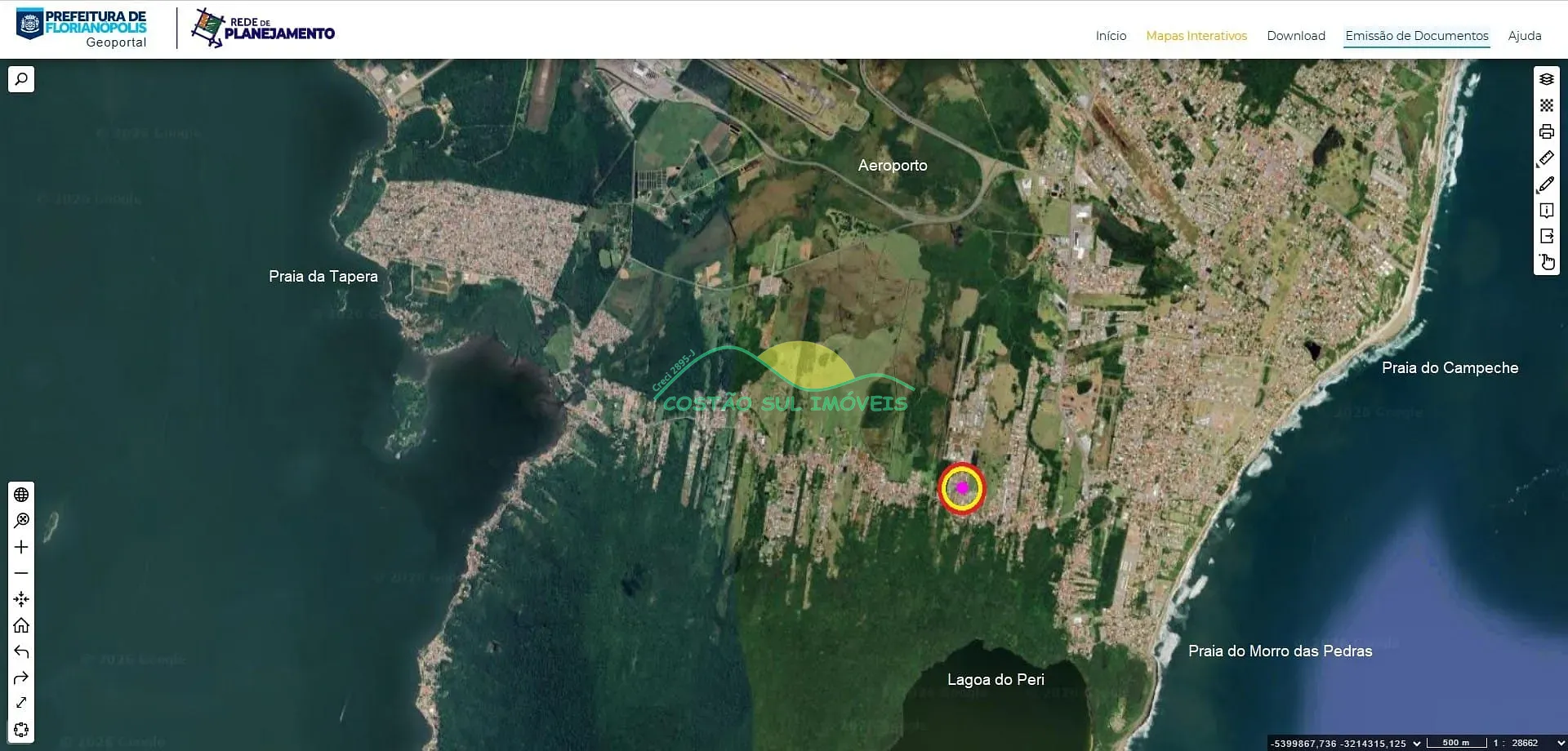Click the basemap checkered grid icon

1546,105
